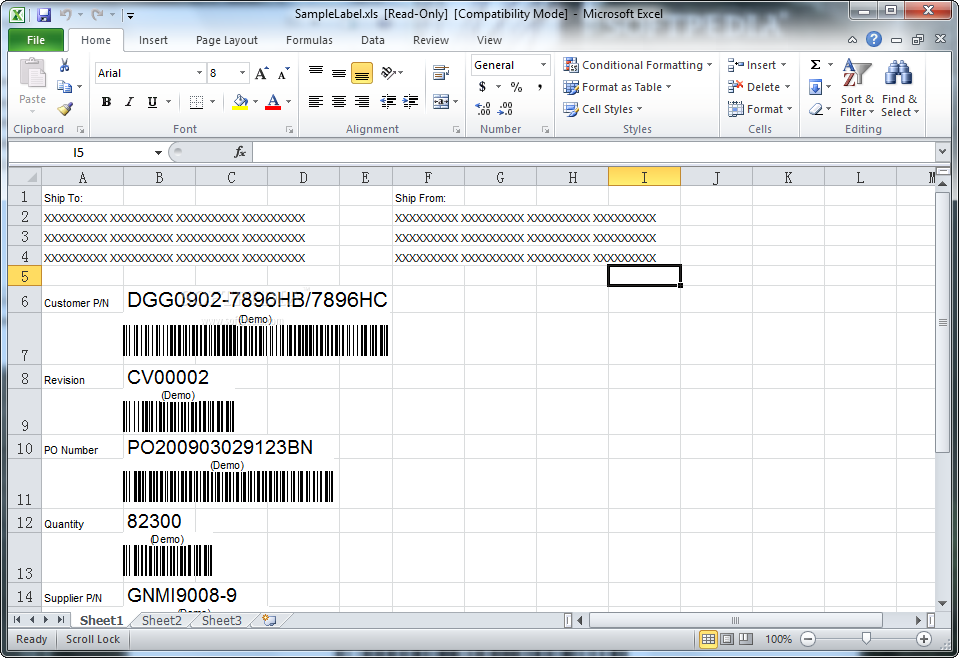Open Font dialog launcher

(289, 130)
